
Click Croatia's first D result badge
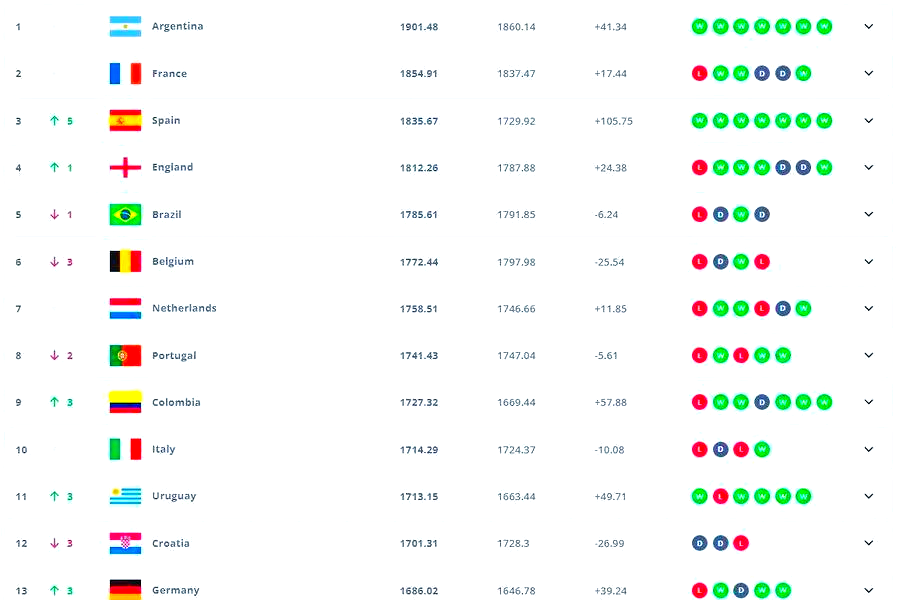(700, 544)
